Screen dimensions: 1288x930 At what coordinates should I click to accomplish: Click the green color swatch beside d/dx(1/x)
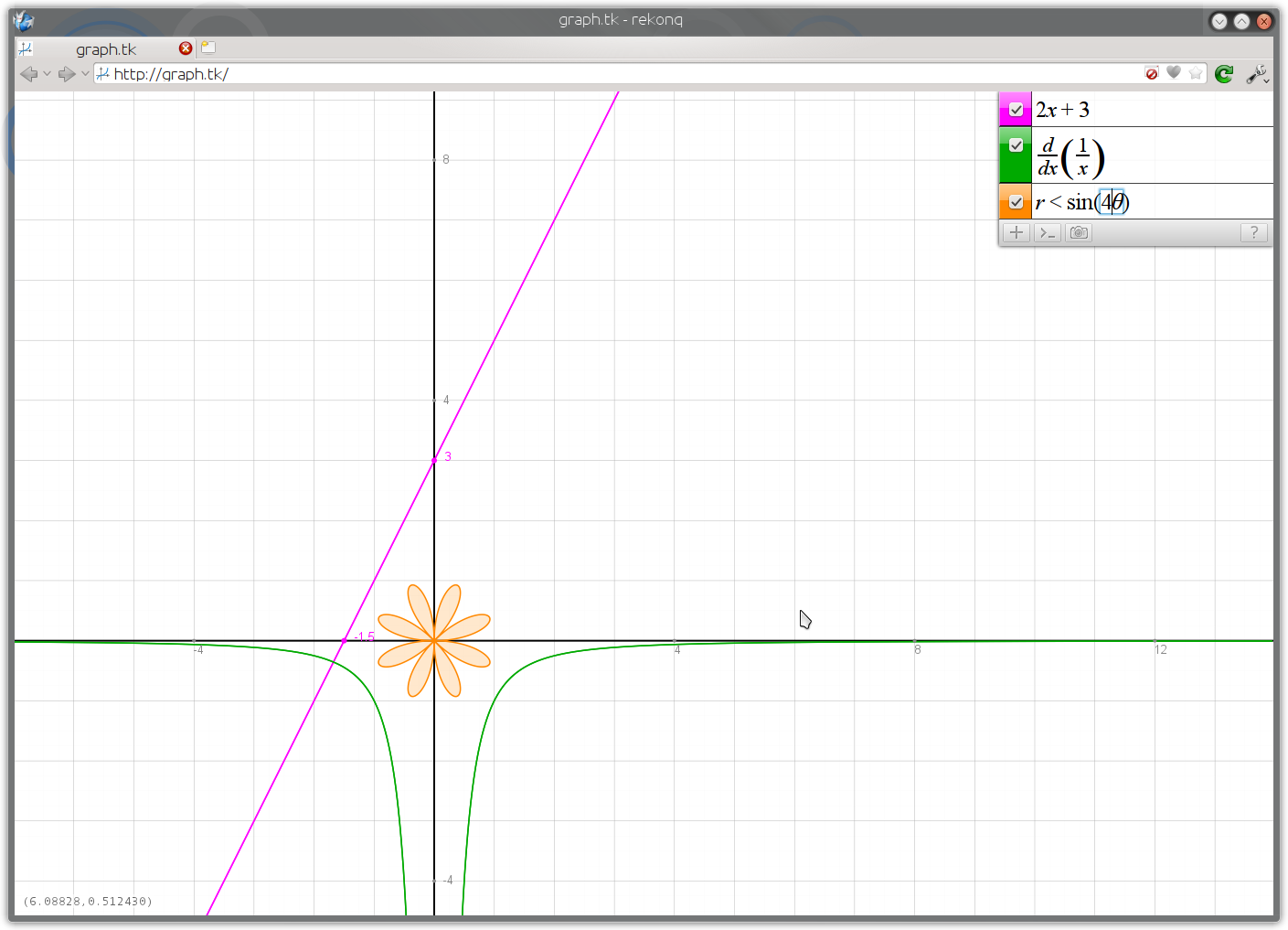(1015, 155)
